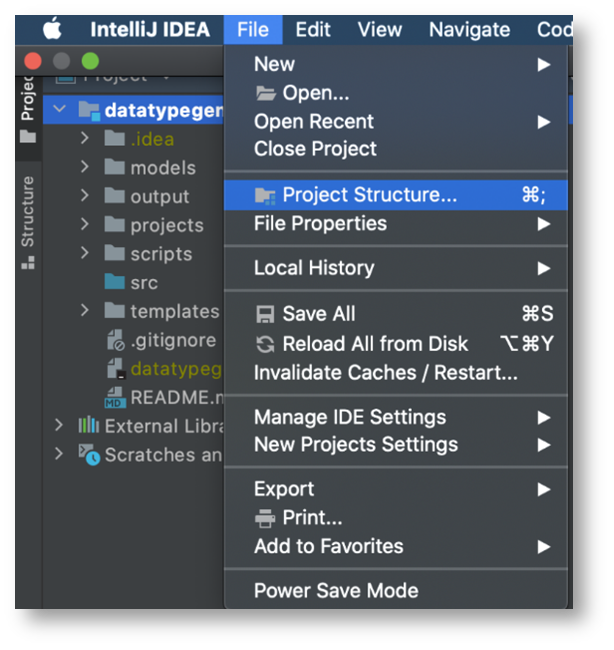This screenshot has width=614, height=650.
Task: Open the View menu
Action: click(x=380, y=29)
